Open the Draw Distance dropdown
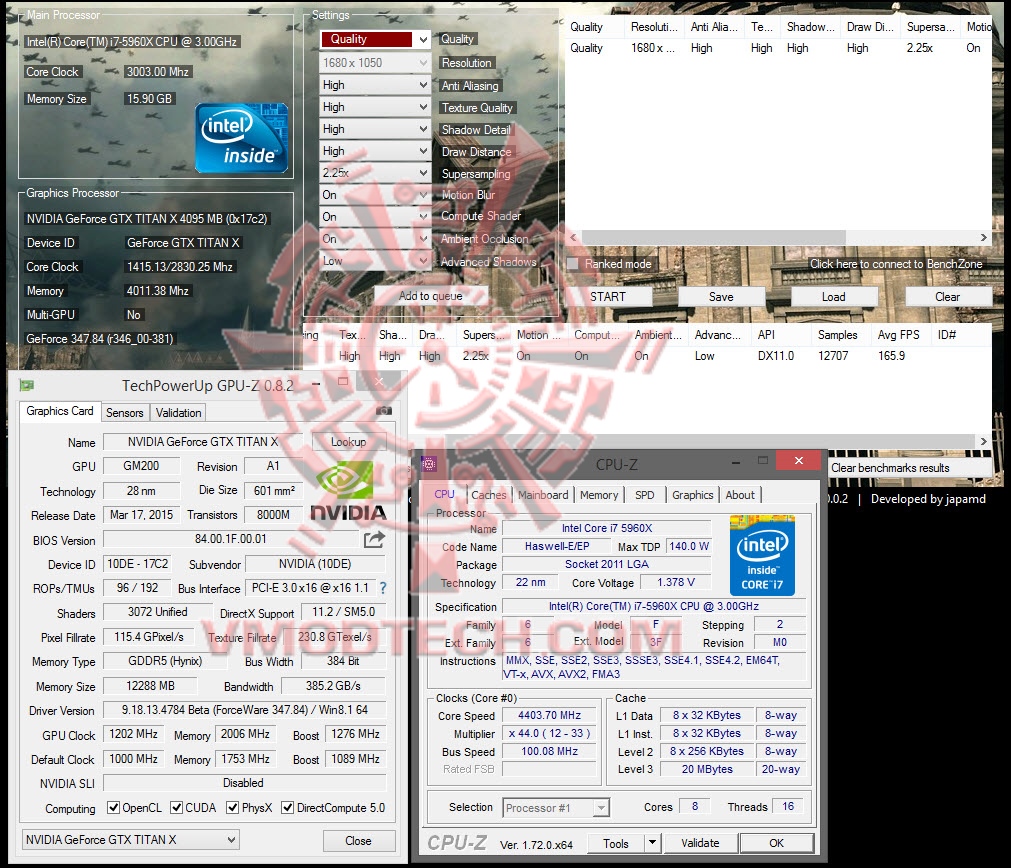Image resolution: width=1011 pixels, height=868 pixels. click(x=375, y=150)
